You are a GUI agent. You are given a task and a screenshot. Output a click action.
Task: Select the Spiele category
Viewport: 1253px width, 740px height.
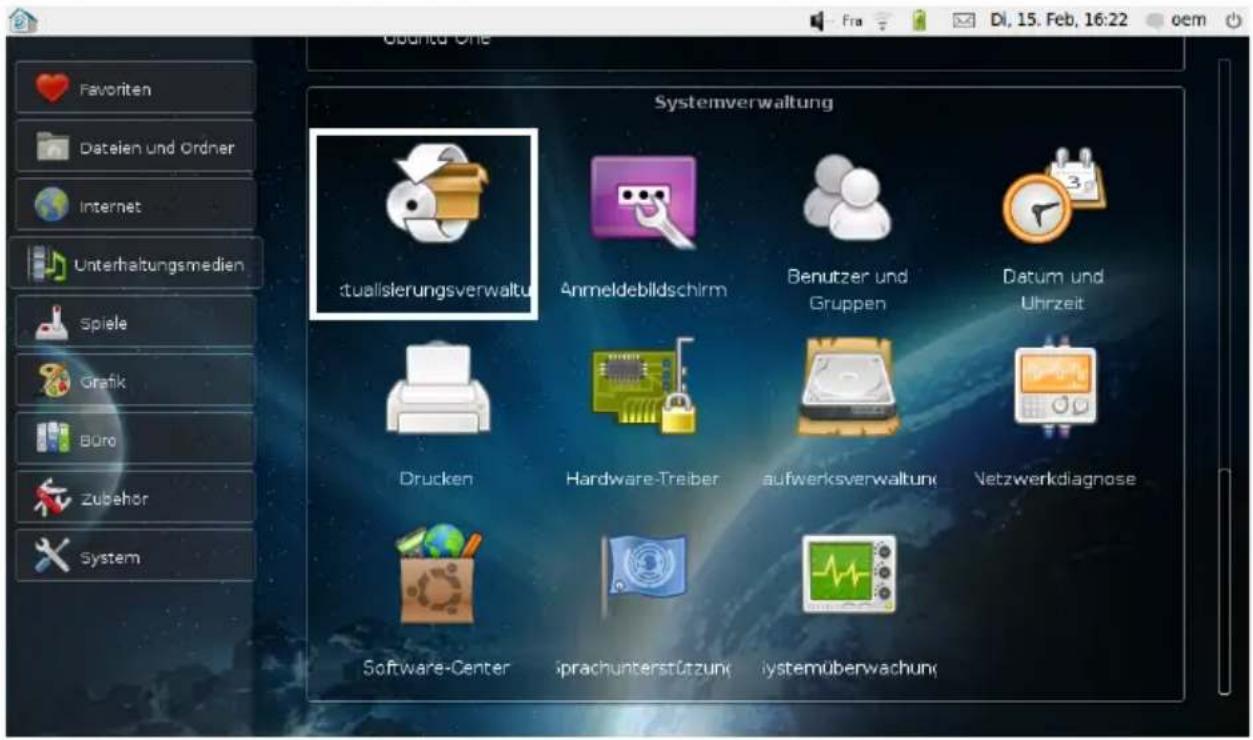[135, 323]
